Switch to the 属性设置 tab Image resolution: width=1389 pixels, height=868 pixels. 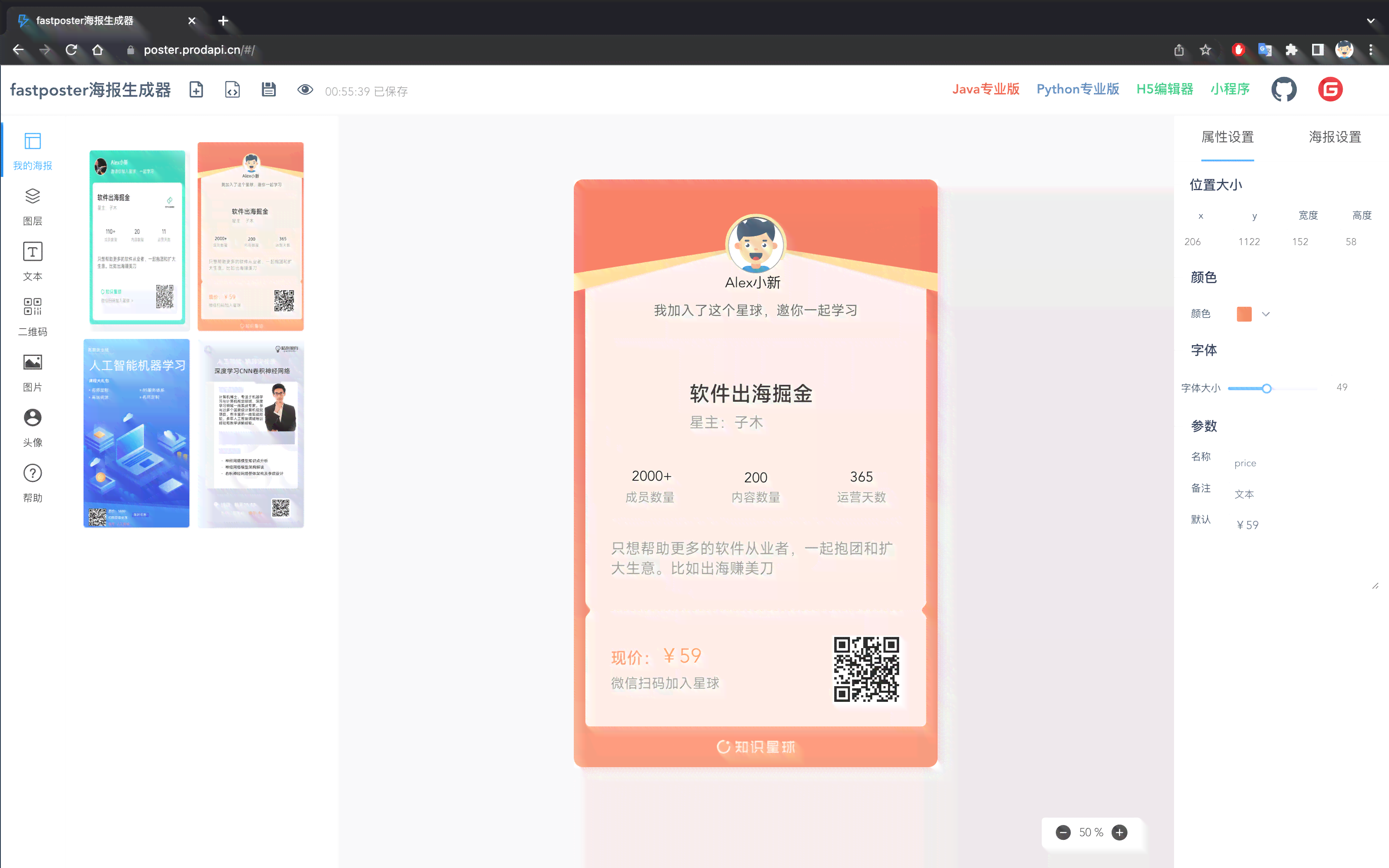pyautogui.click(x=1227, y=137)
